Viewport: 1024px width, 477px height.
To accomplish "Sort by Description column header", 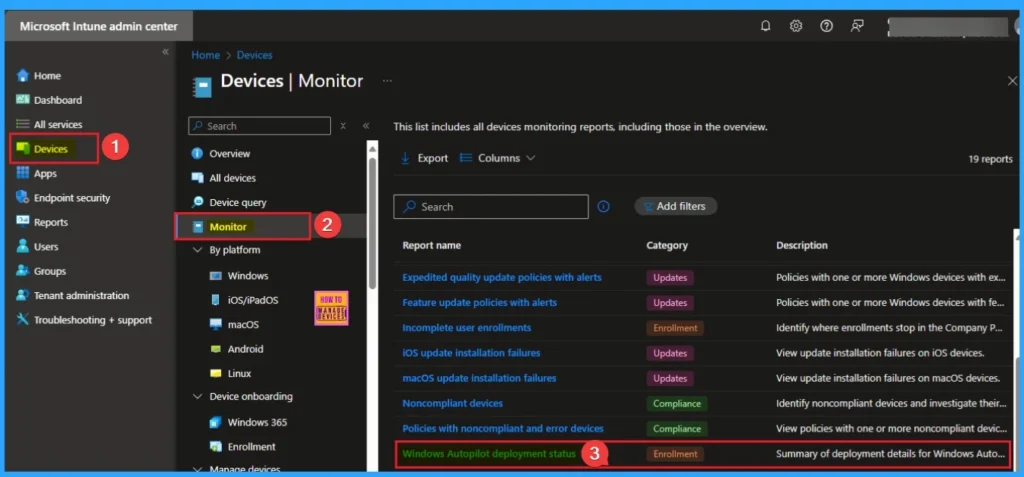I will (x=802, y=246).
